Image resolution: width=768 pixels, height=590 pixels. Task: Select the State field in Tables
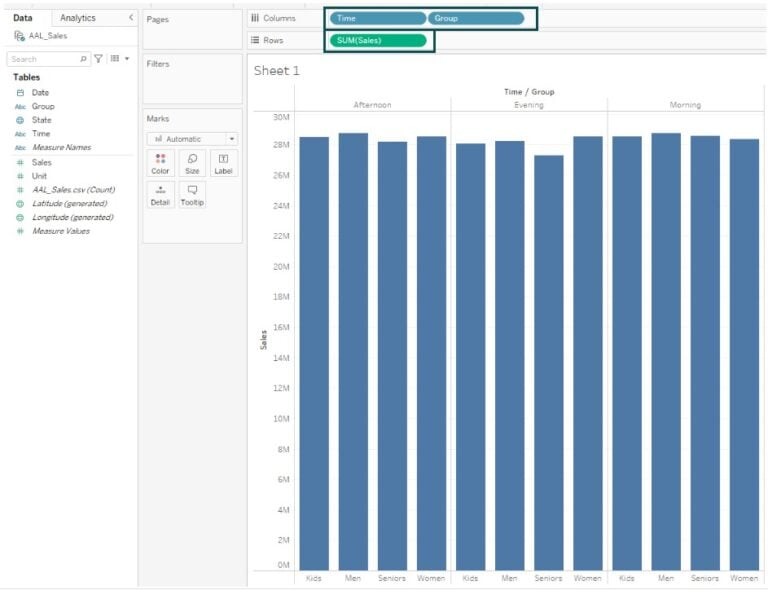tap(41, 120)
